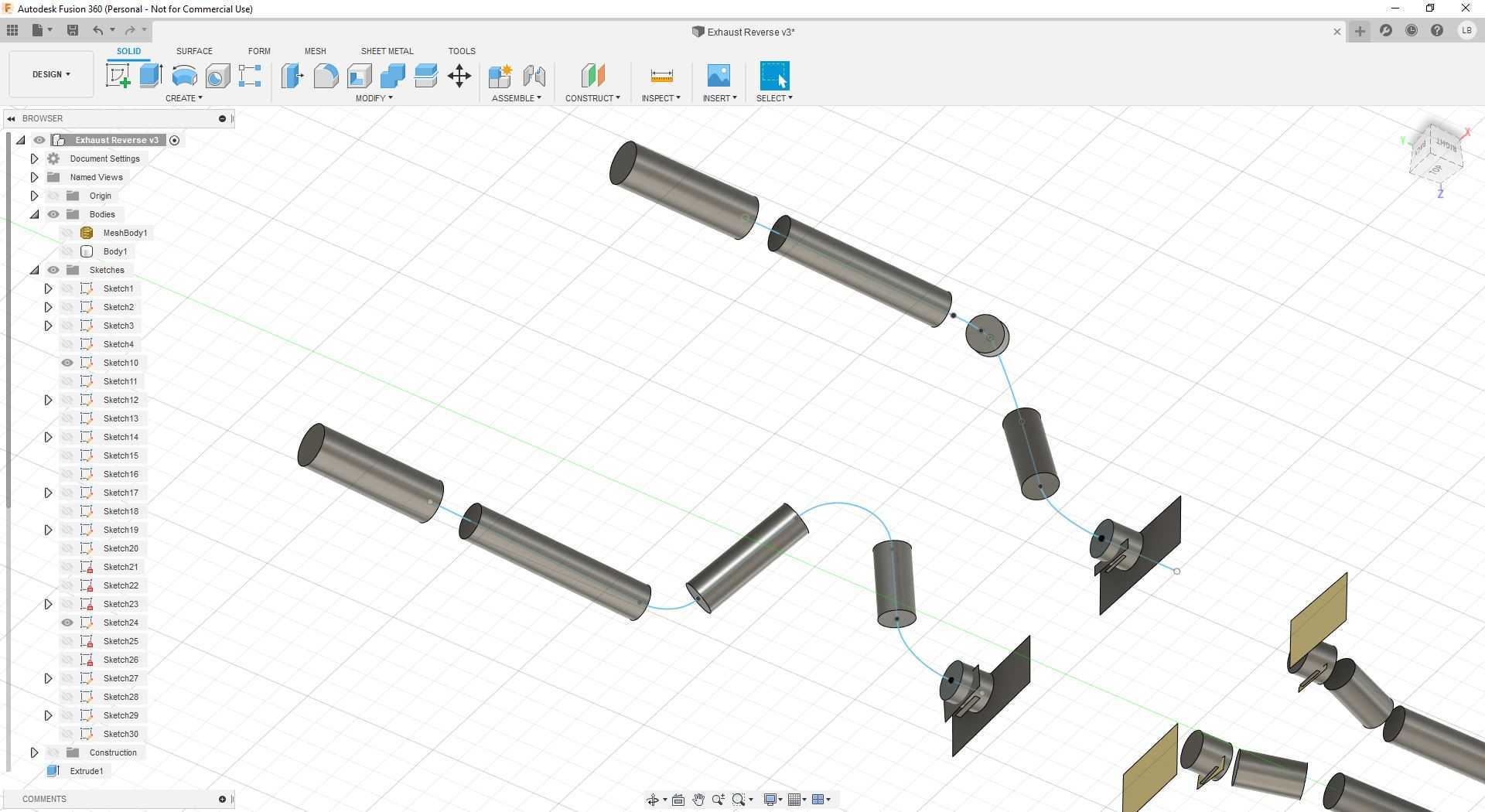Screen dimensions: 1485x812
Task: Click the Fillet tool icon
Action: [x=326, y=76]
